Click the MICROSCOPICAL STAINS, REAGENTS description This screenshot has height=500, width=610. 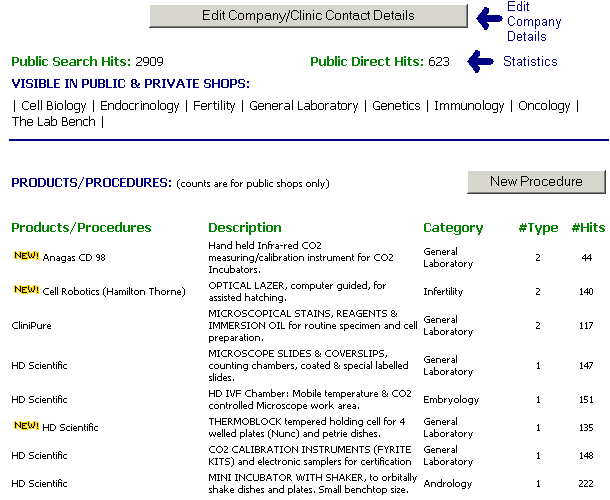click(313, 326)
